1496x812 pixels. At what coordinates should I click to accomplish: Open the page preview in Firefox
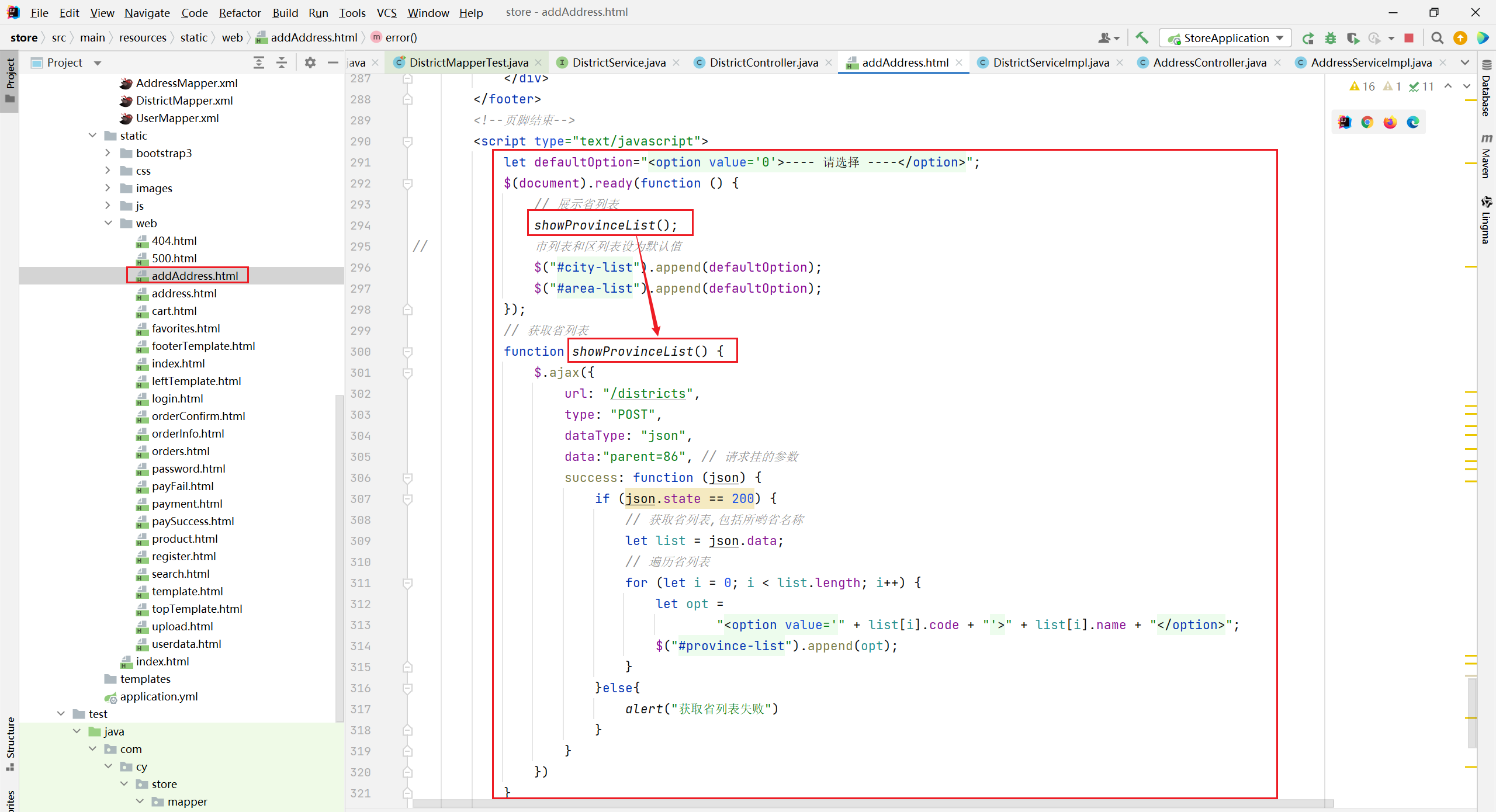coord(1390,122)
